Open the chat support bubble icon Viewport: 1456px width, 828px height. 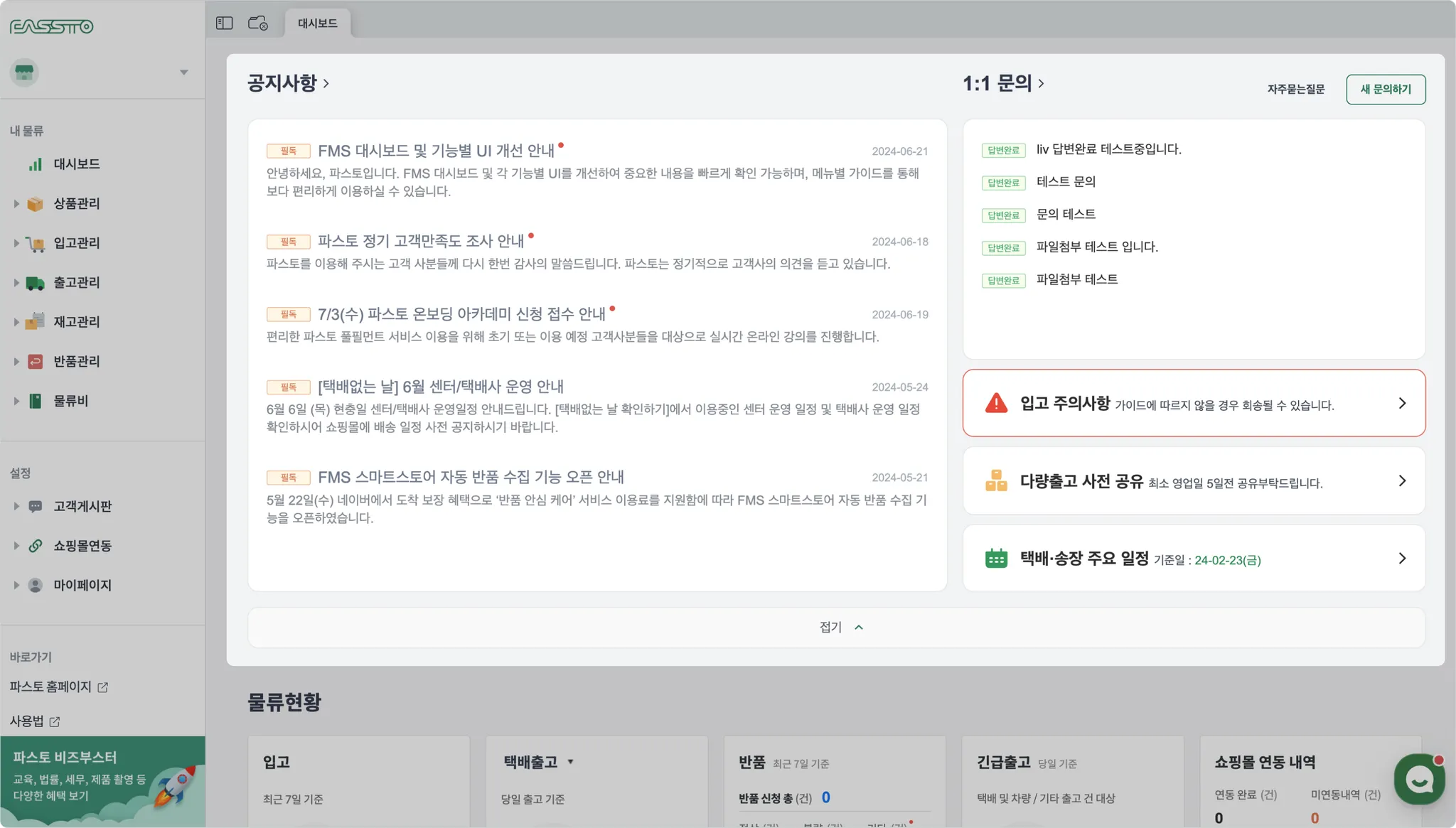point(1419,780)
